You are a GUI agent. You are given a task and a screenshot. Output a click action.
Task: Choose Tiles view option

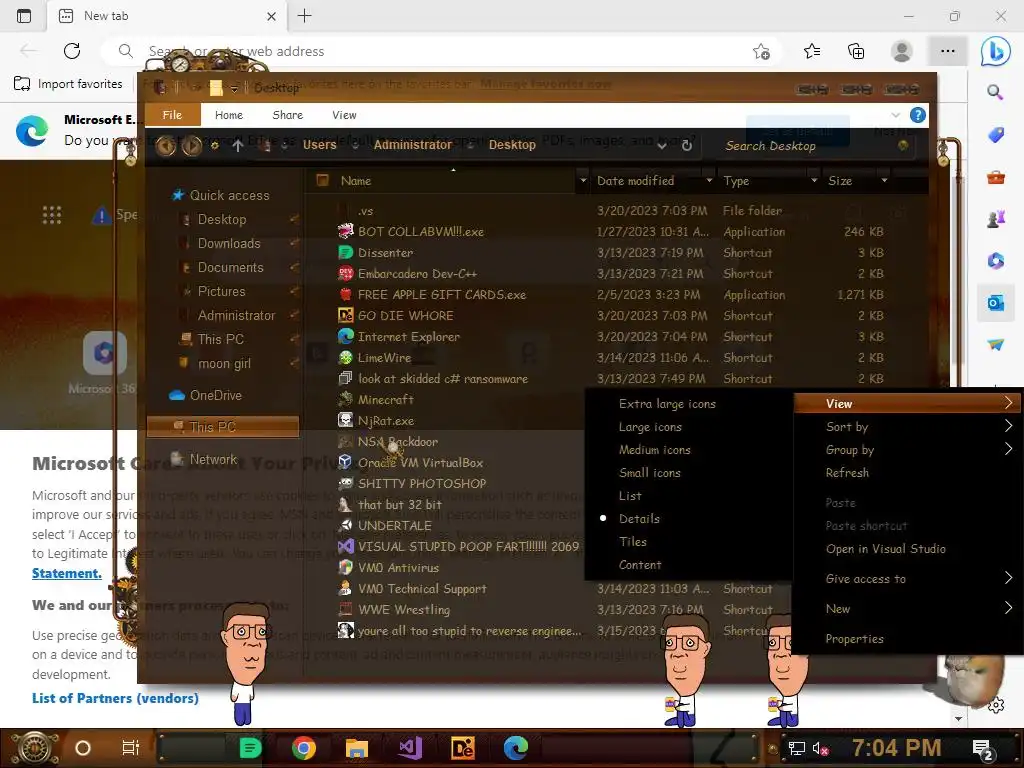[x=633, y=541]
